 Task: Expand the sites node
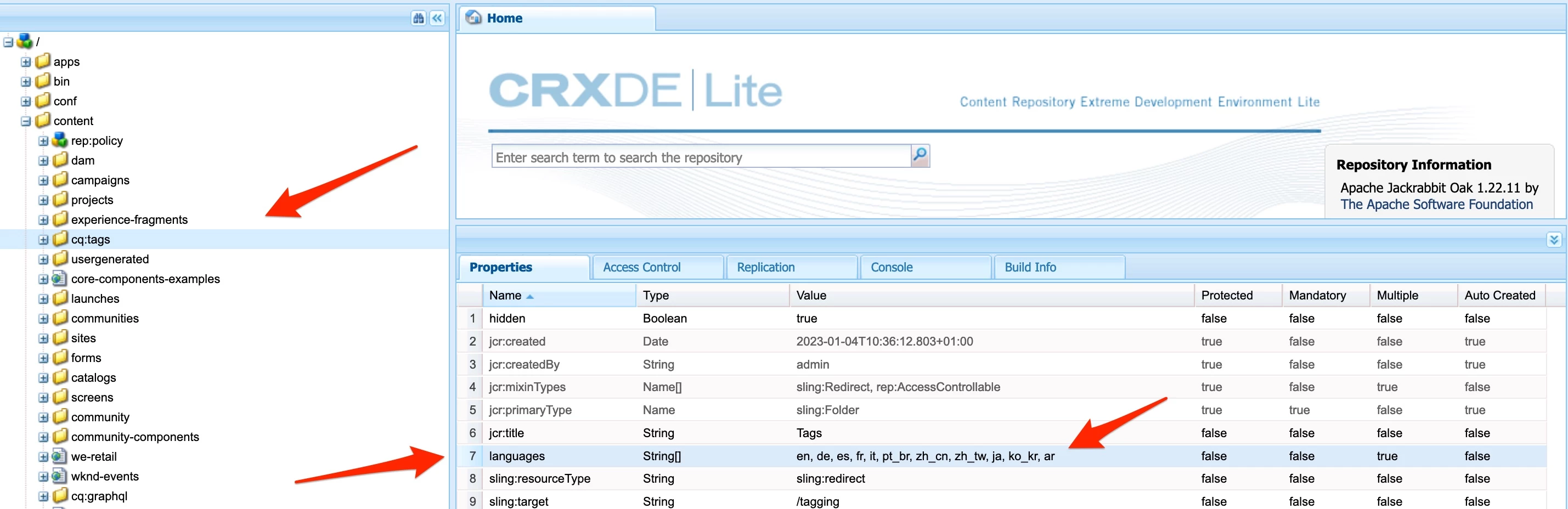coord(43,338)
